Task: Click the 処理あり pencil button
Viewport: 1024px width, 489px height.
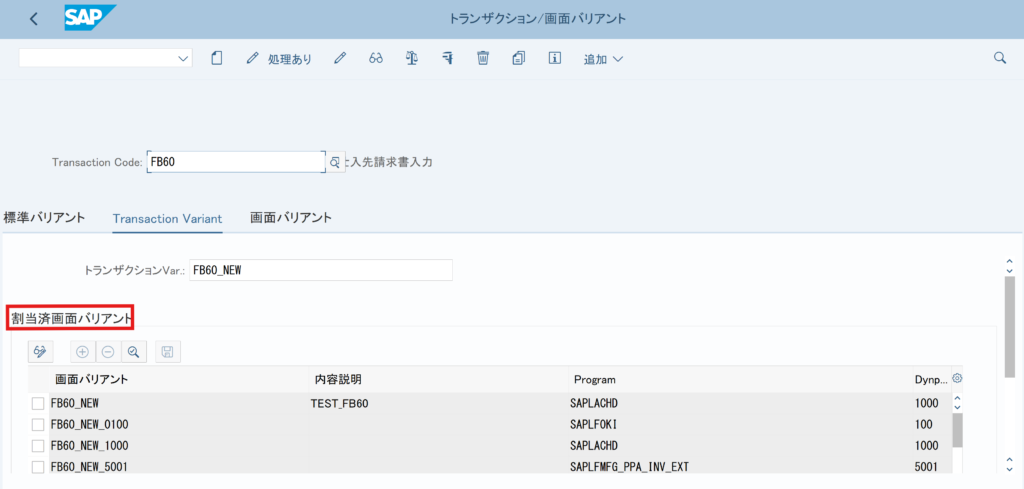Action: click(x=279, y=59)
